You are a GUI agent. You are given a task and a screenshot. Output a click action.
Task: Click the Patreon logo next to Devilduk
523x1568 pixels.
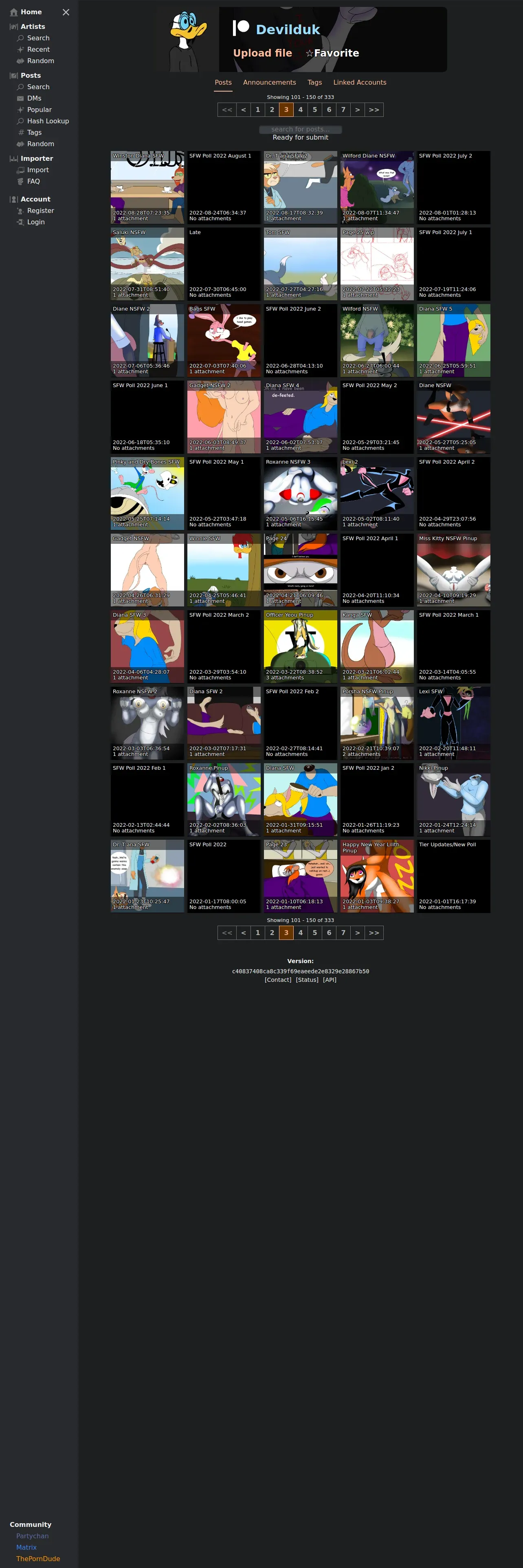tap(241, 28)
